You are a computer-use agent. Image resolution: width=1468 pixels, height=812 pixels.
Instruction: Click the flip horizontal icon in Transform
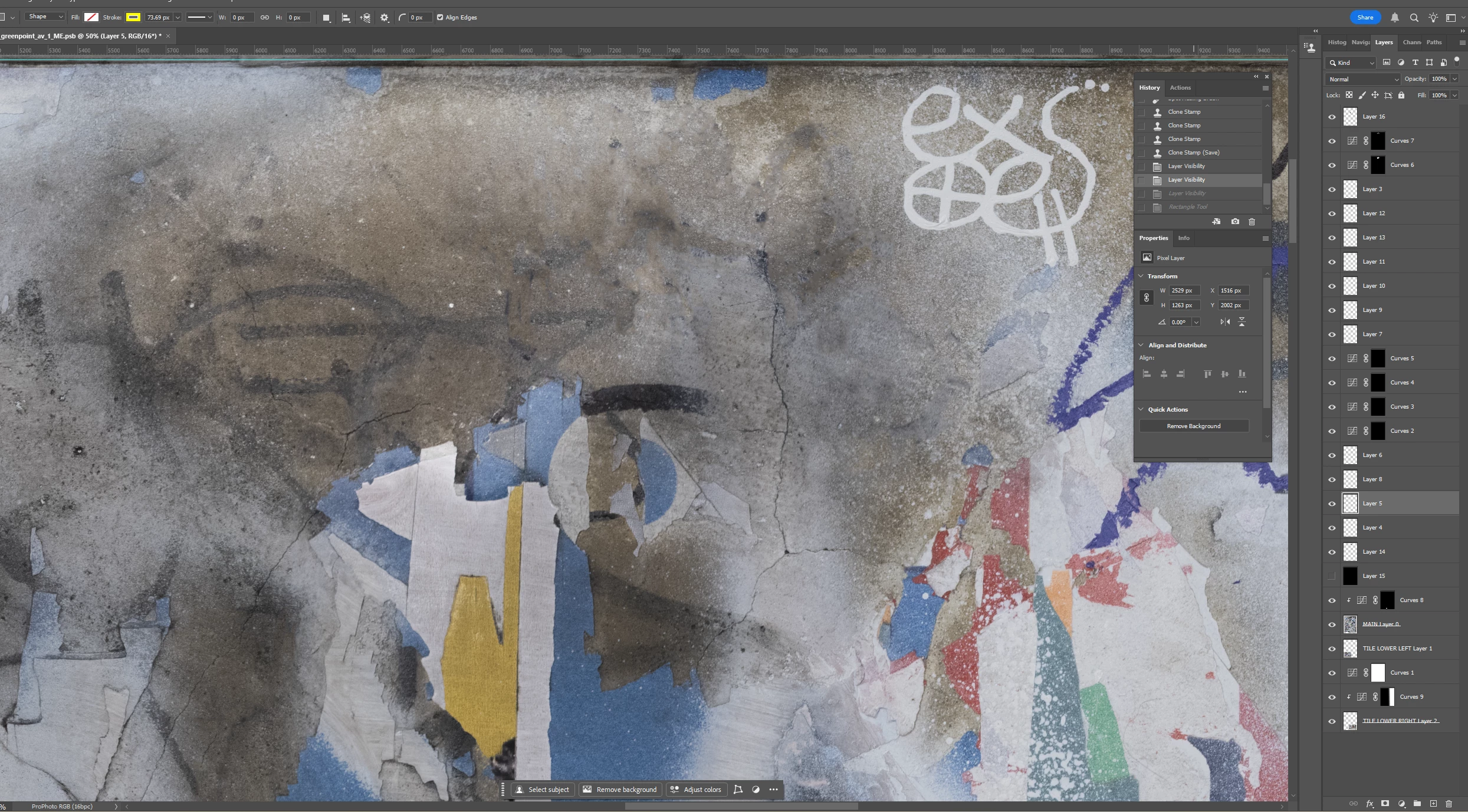tap(1225, 322)
